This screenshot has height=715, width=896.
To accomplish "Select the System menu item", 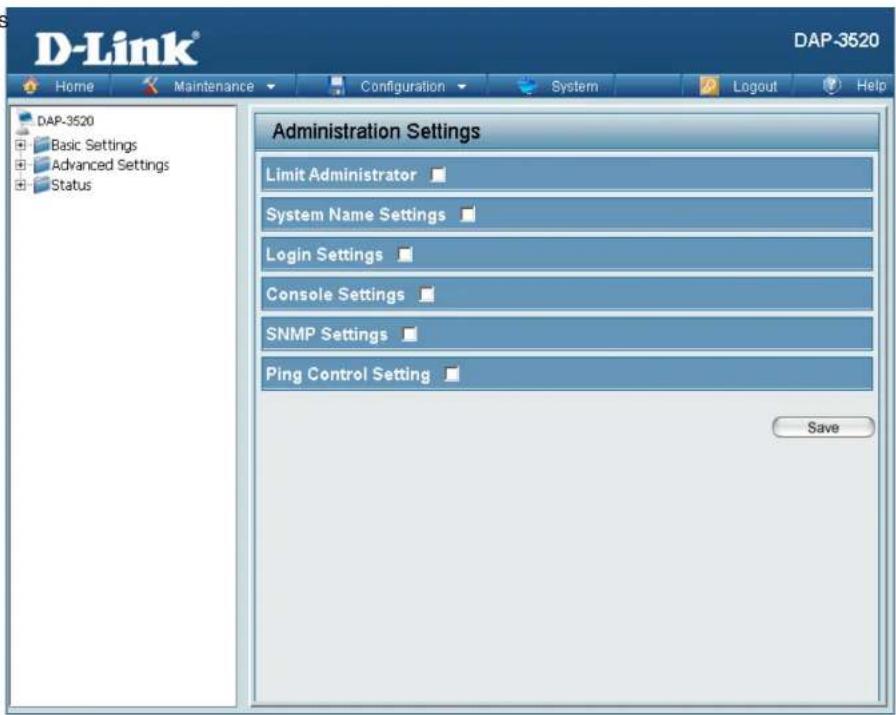I will (x=574, y=86).
